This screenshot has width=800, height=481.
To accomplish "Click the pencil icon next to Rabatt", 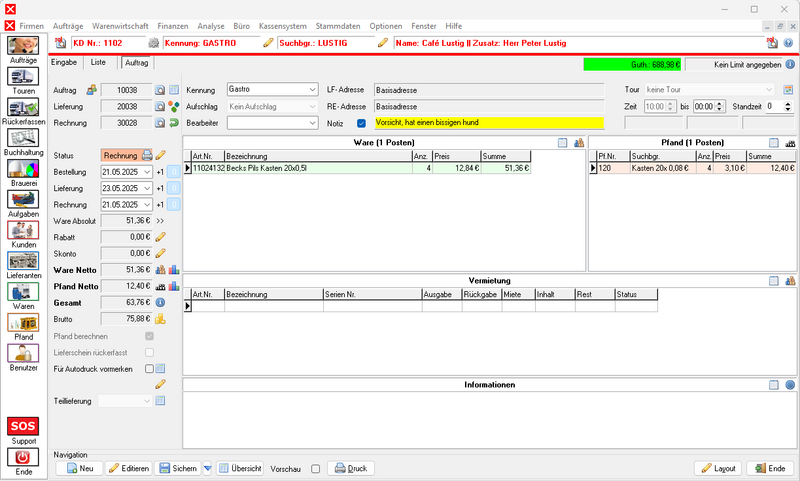I will click(160, 236).
